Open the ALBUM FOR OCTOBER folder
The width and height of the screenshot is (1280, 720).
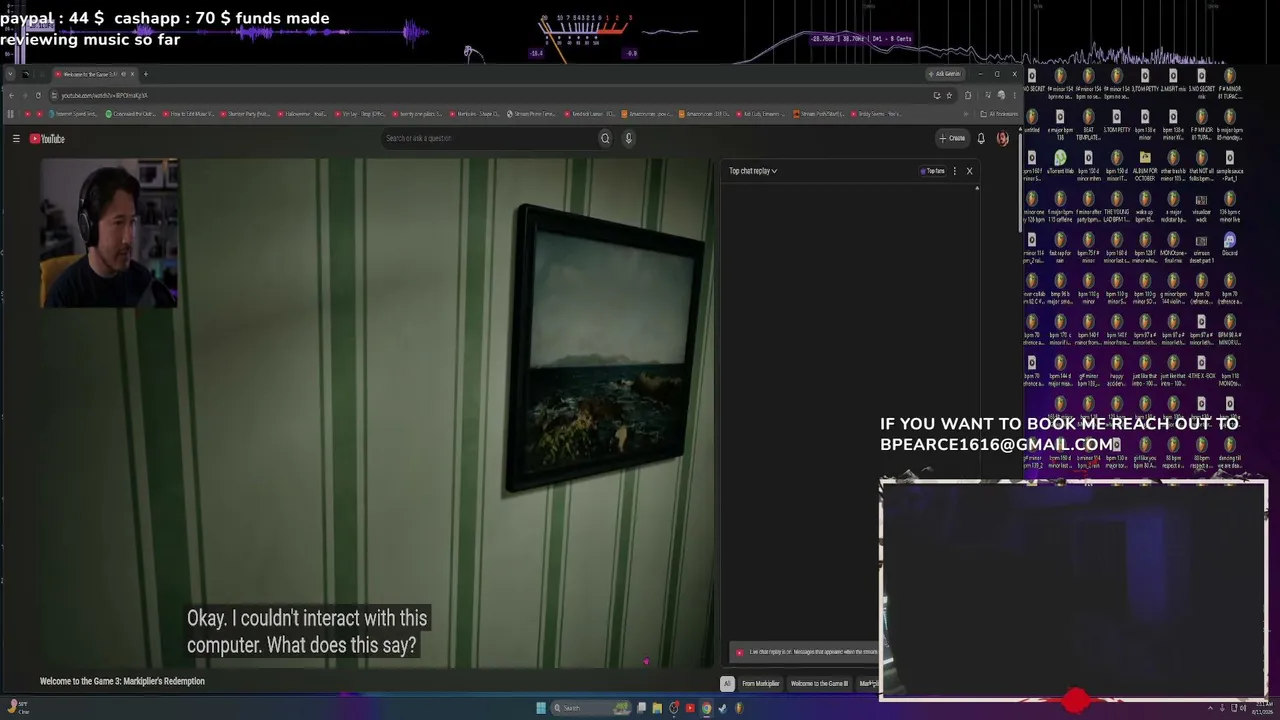coord(1145,165)
